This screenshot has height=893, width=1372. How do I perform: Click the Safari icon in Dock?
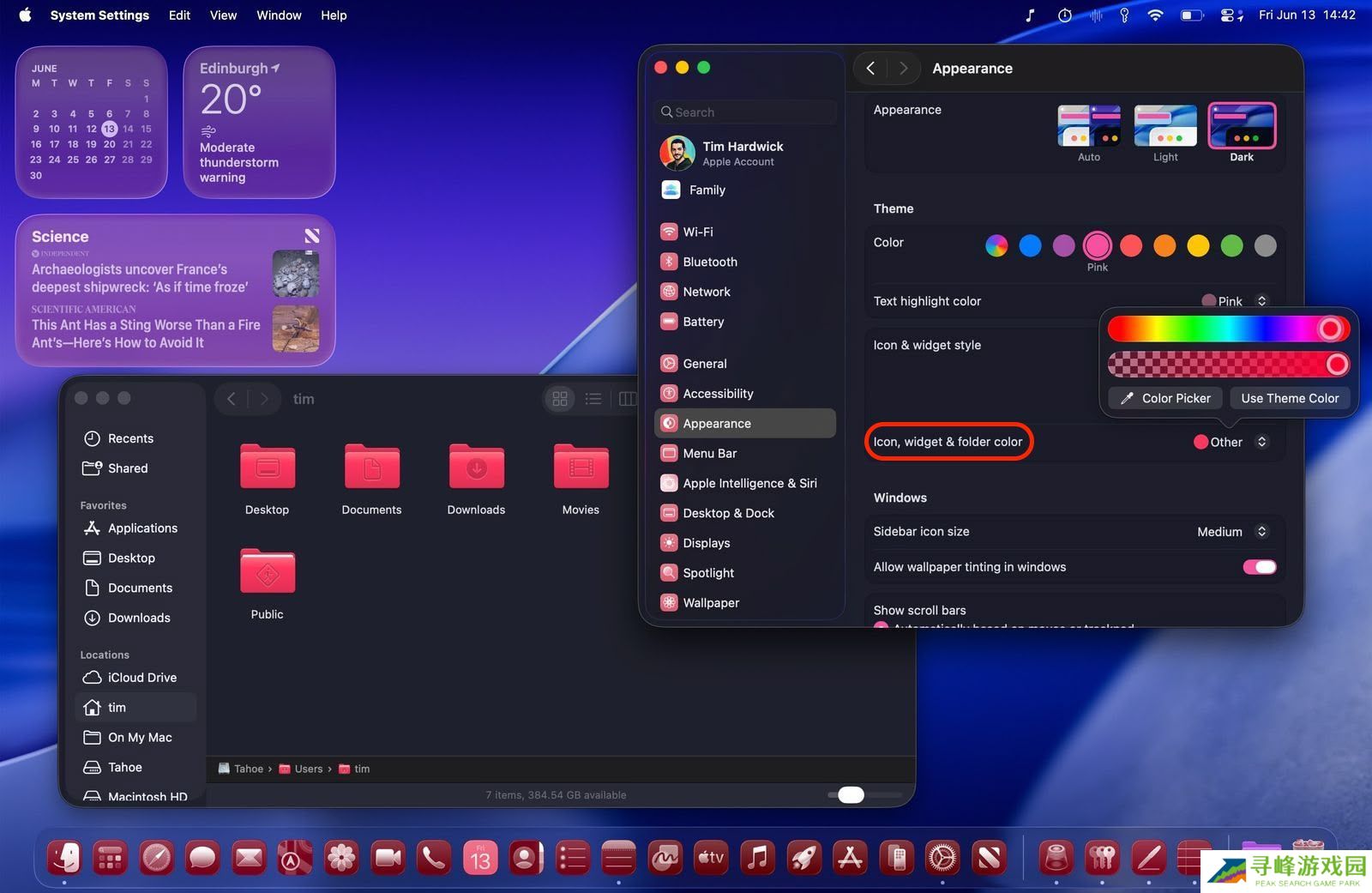[157, 857]
